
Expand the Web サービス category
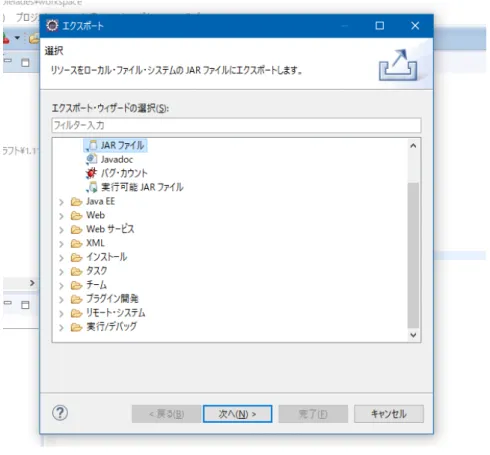(x=61, y=230)
